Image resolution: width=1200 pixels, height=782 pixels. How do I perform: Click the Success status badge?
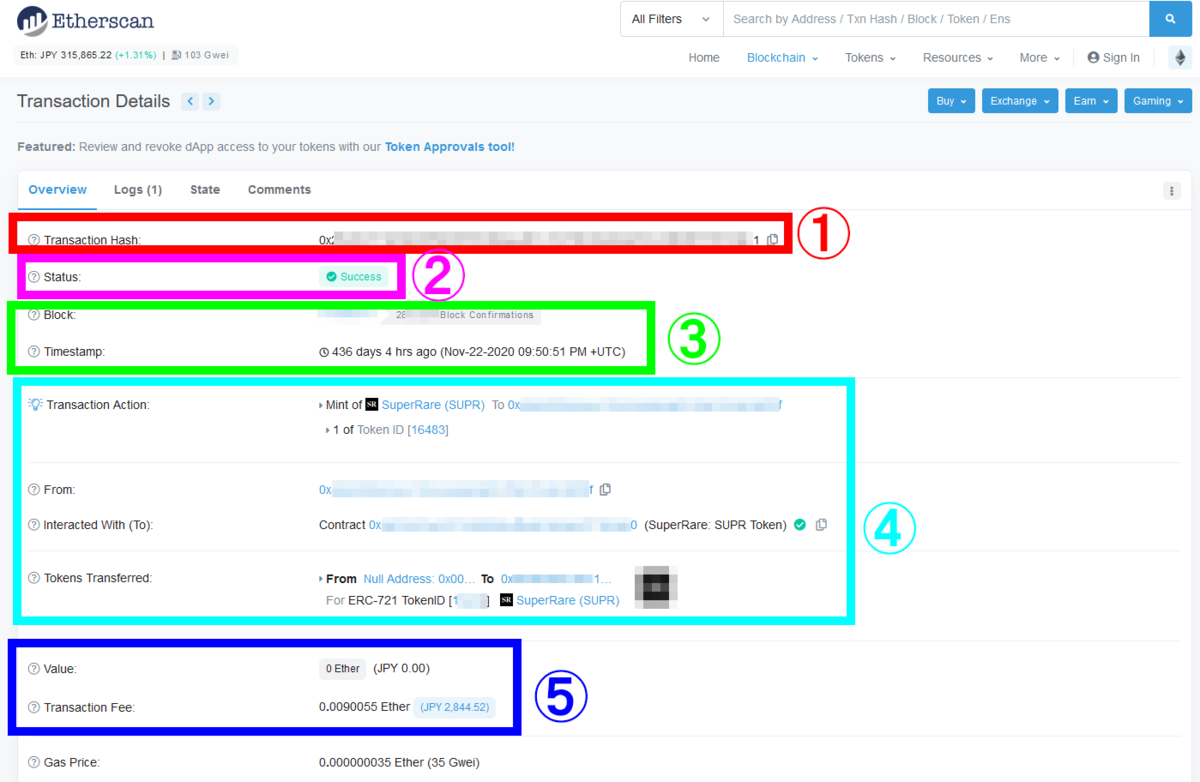354,277
